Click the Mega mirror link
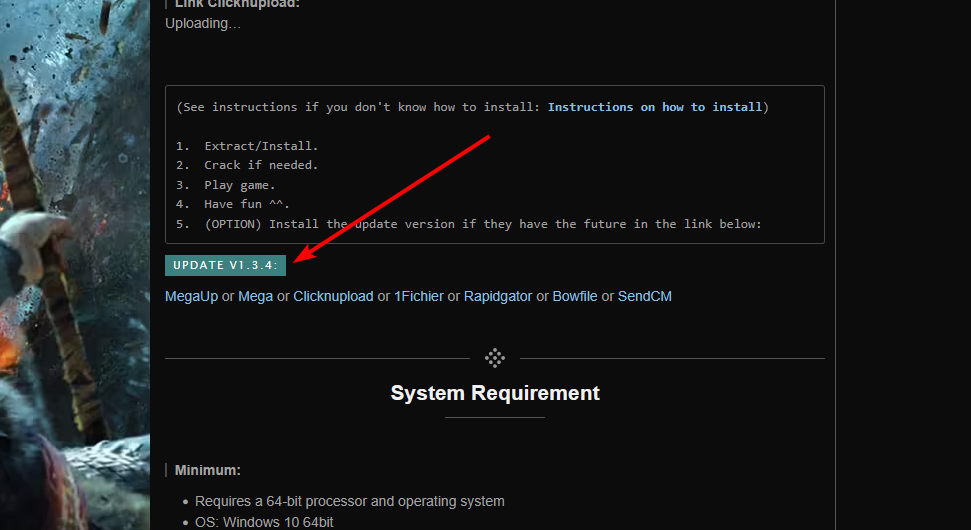 point(255,296)
